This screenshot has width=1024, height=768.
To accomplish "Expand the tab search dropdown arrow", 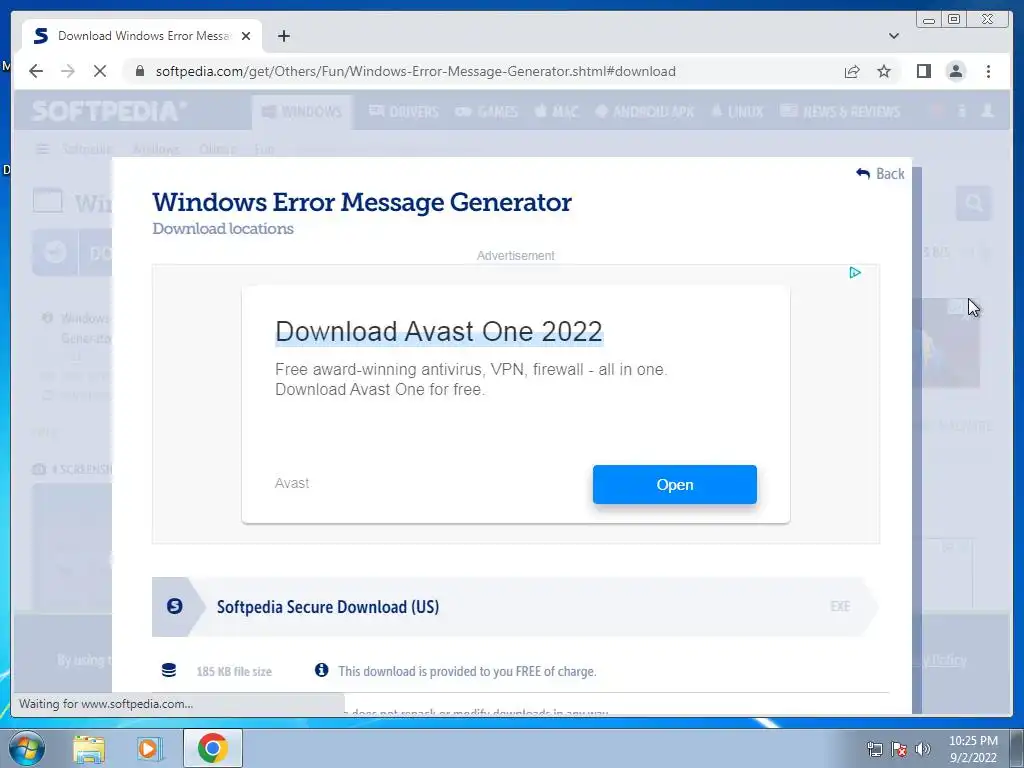I will [893, 36].
